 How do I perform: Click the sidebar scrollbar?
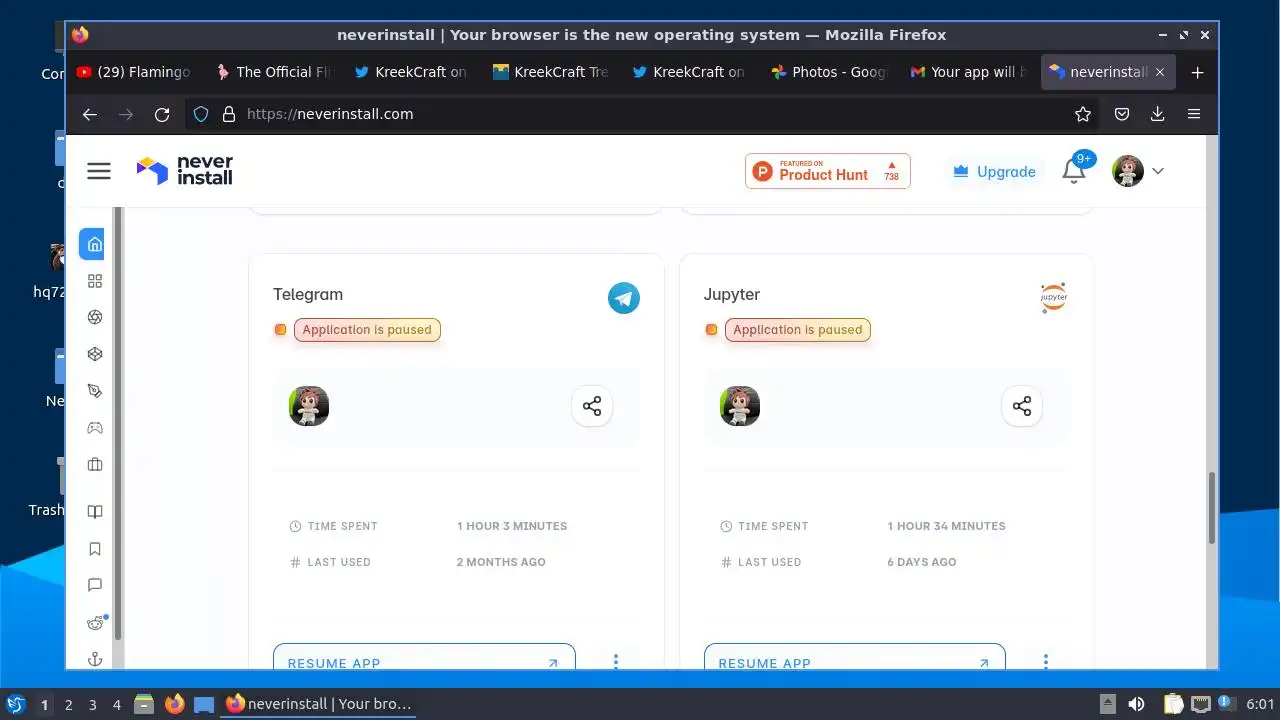click(117, 423)
